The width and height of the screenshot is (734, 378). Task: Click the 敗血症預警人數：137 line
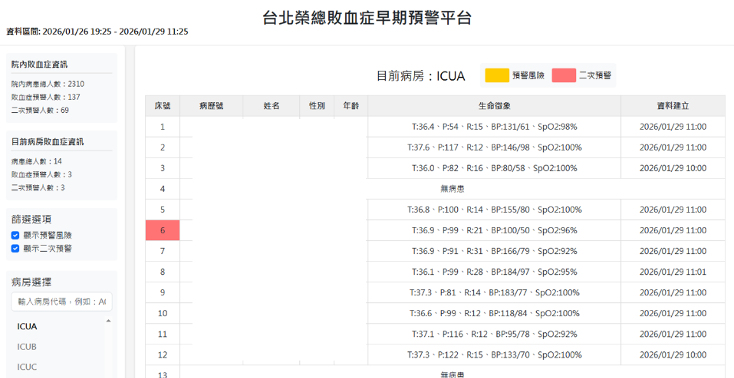(46, 97)
